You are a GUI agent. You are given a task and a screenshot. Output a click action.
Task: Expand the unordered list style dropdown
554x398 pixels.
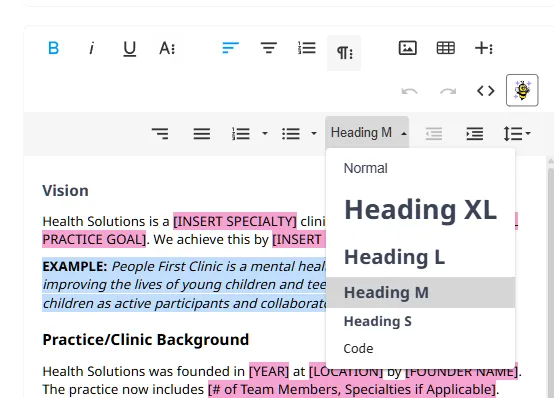pos(313,134)
